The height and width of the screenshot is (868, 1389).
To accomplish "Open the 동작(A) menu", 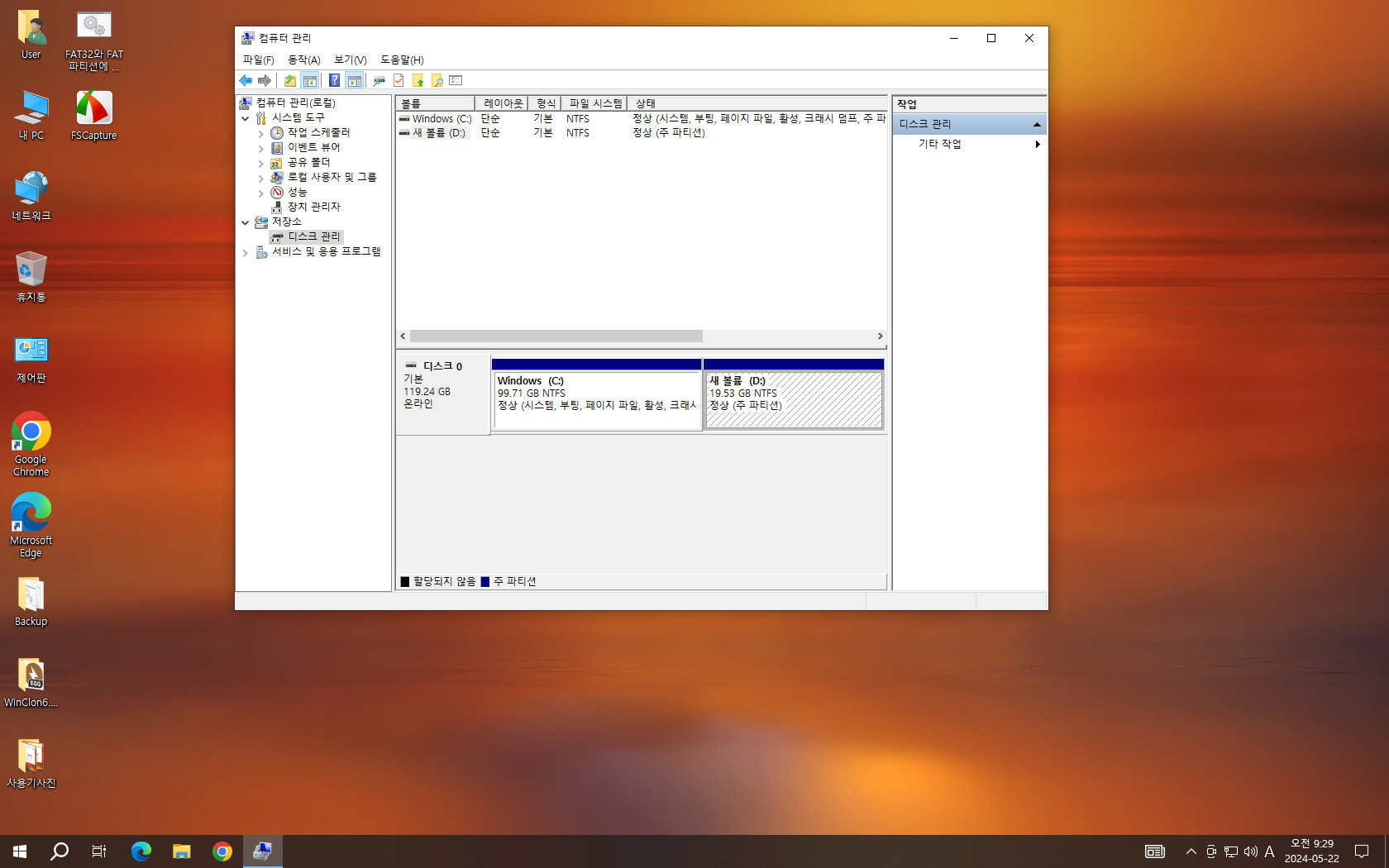I will (x=303, y=60).
